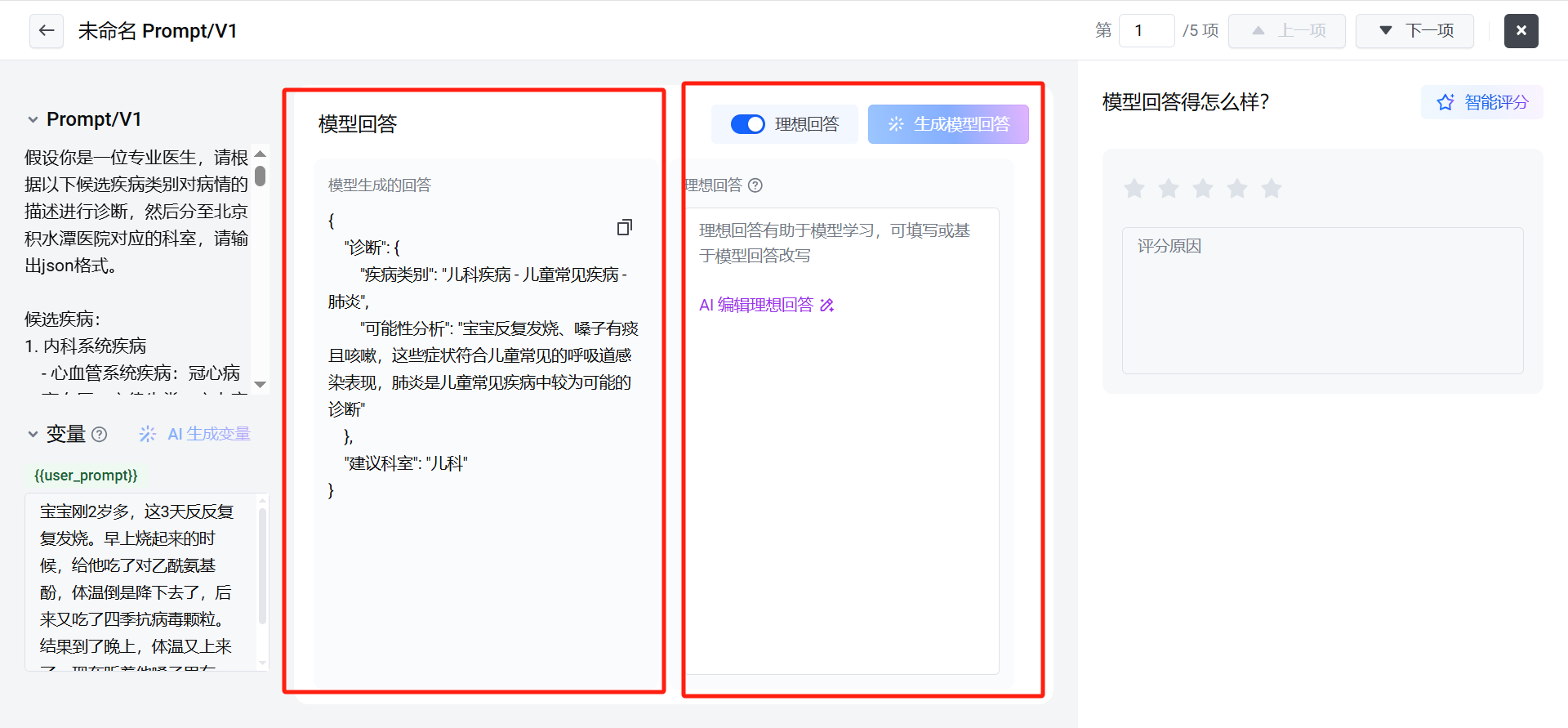Click the 模型回答得怎么样? heading
The image size is (1568, 728).
pos(1186,102)
